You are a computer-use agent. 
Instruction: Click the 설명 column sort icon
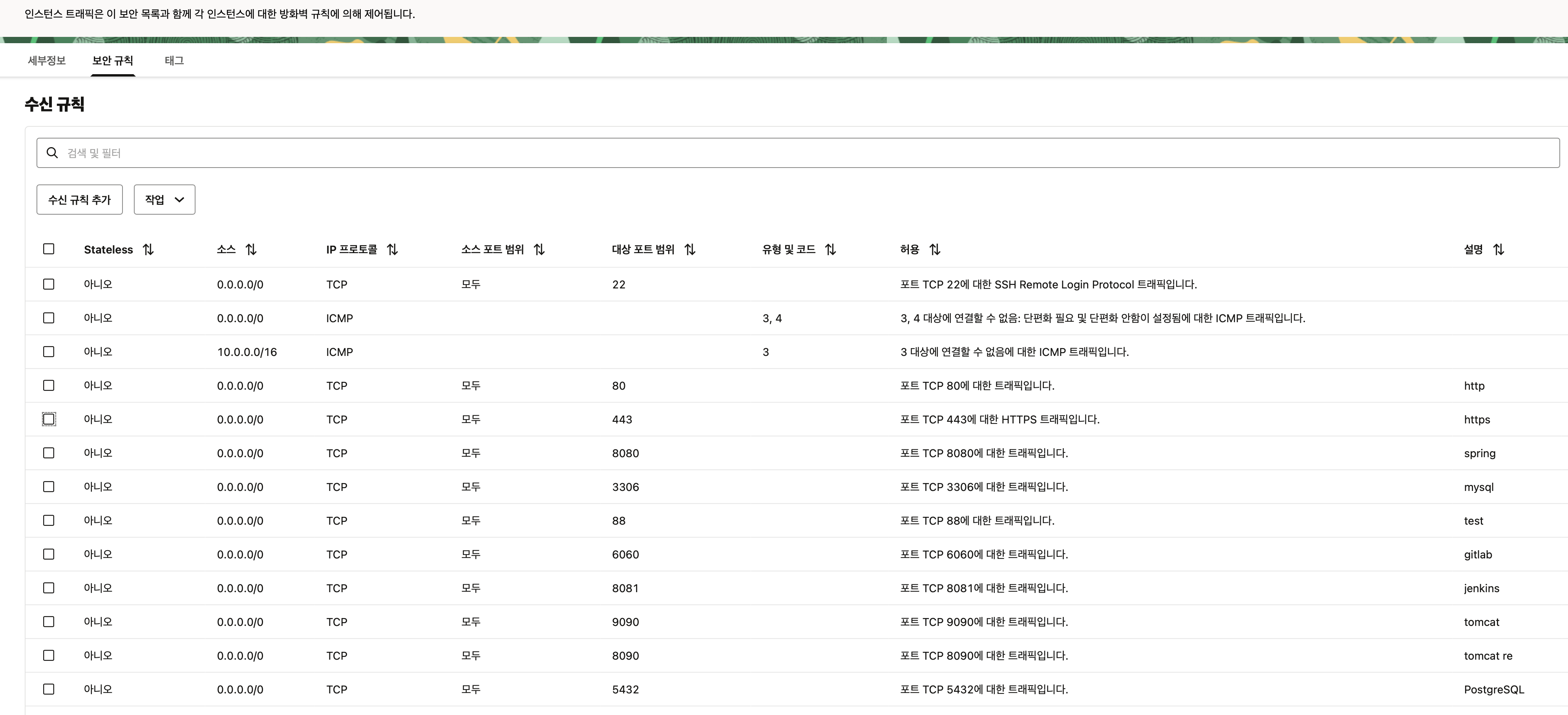pos(1499,250)
